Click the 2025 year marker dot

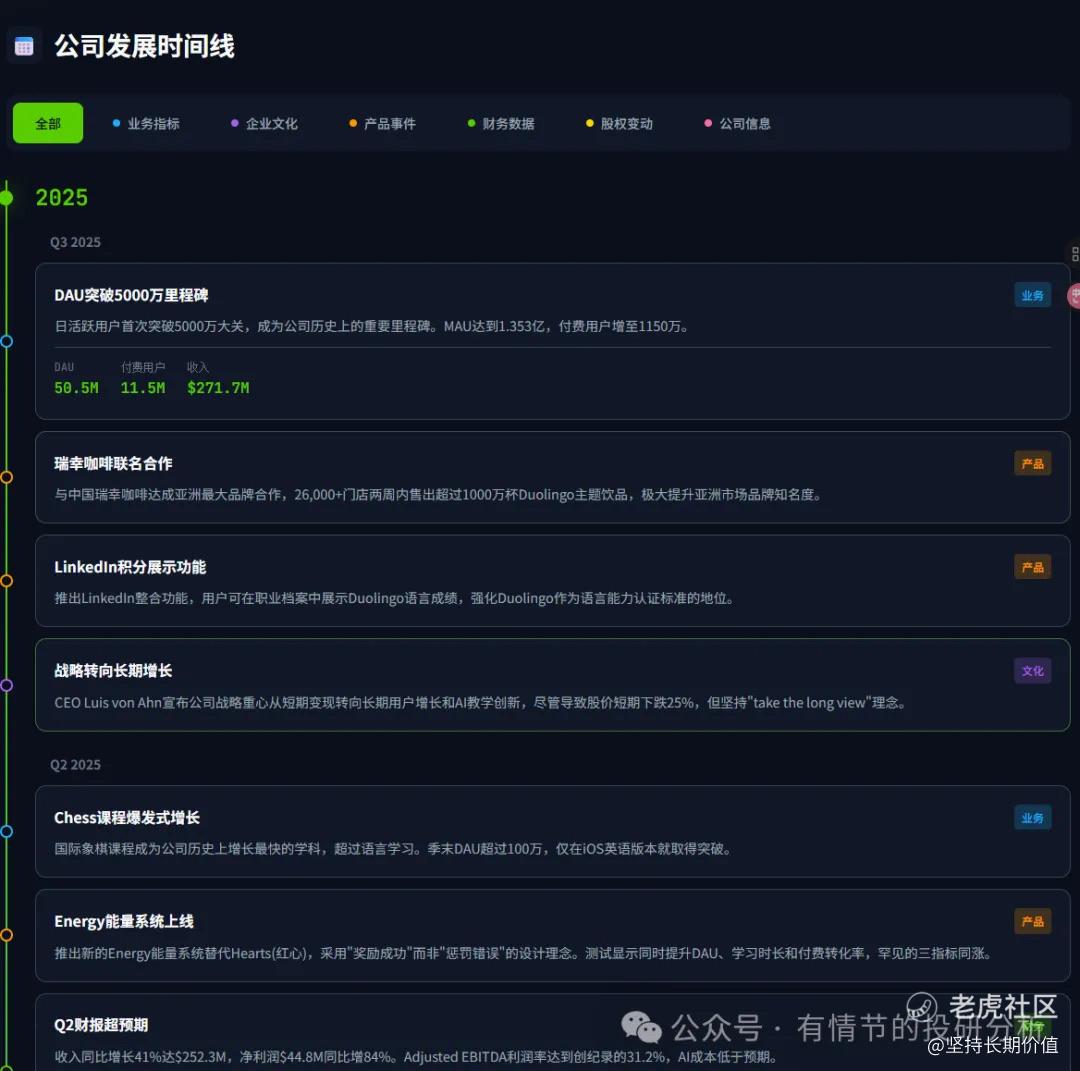point(6,198)
